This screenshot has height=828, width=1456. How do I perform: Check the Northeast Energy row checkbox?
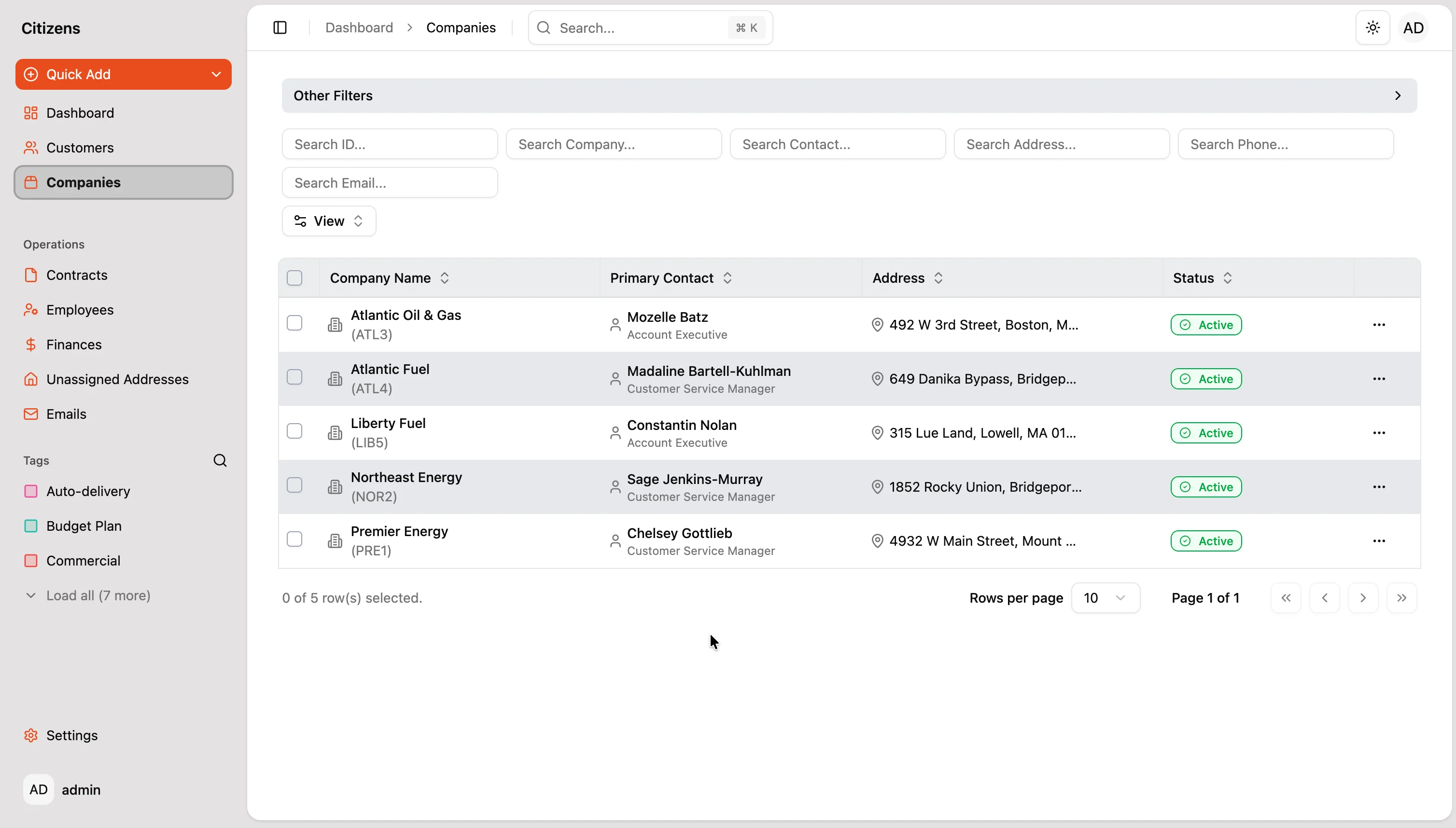[x=294, y=485]
